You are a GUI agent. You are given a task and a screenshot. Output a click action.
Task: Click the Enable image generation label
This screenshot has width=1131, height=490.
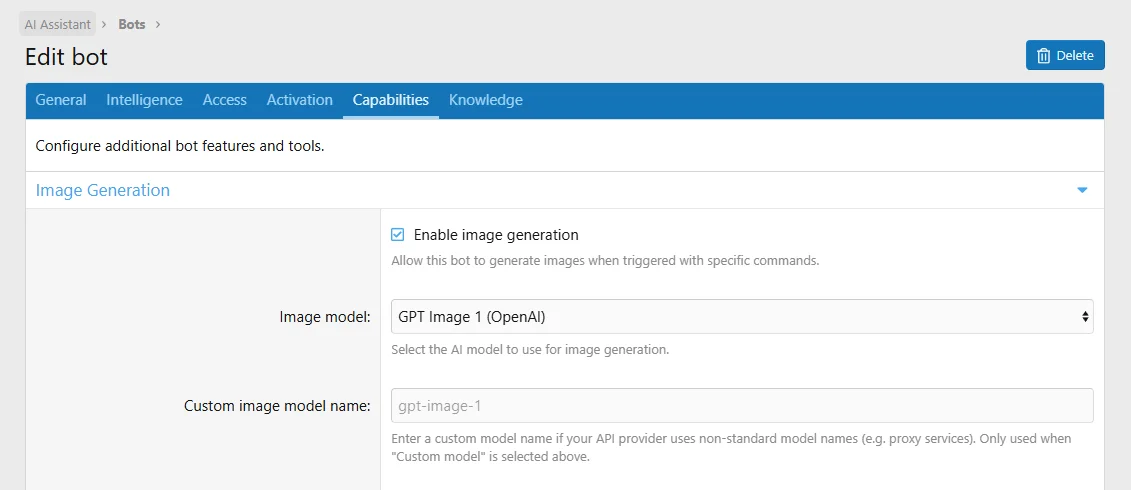pos(496,235)
